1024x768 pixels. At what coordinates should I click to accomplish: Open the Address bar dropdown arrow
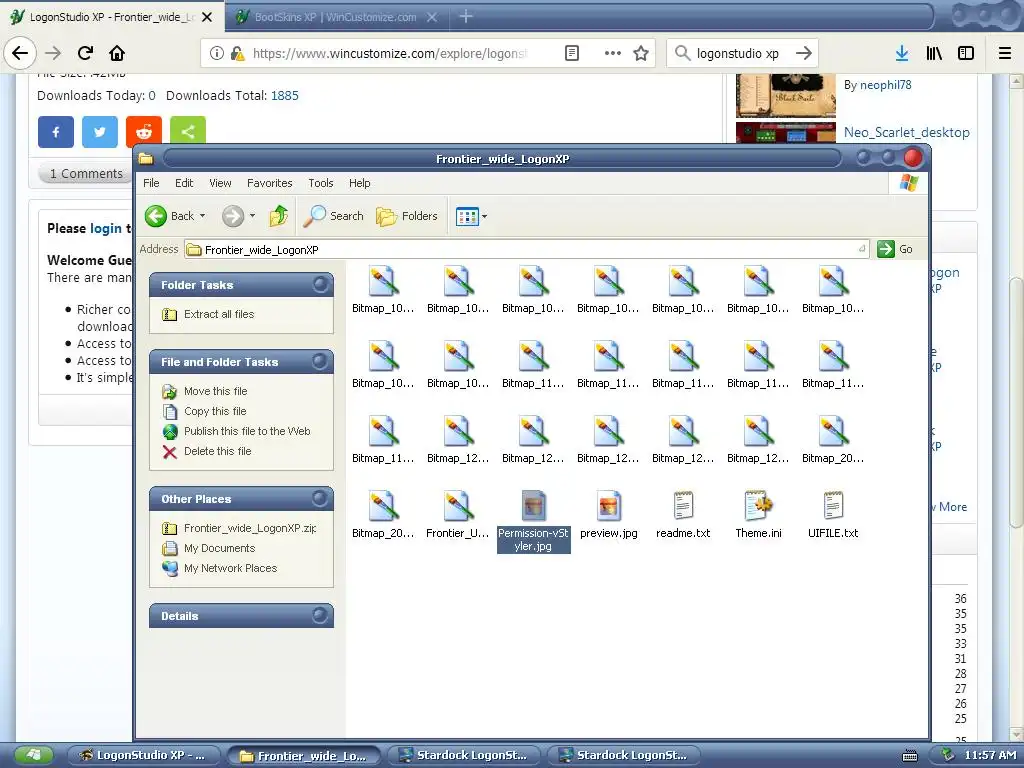[862, 249]
